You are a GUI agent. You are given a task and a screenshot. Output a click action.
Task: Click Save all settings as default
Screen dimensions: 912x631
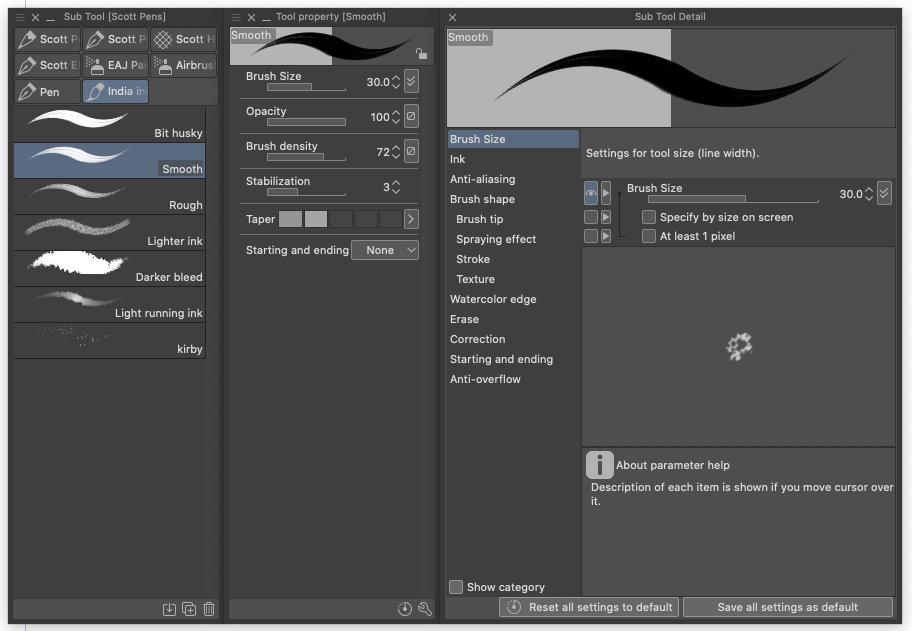click(x=788, y=607)
